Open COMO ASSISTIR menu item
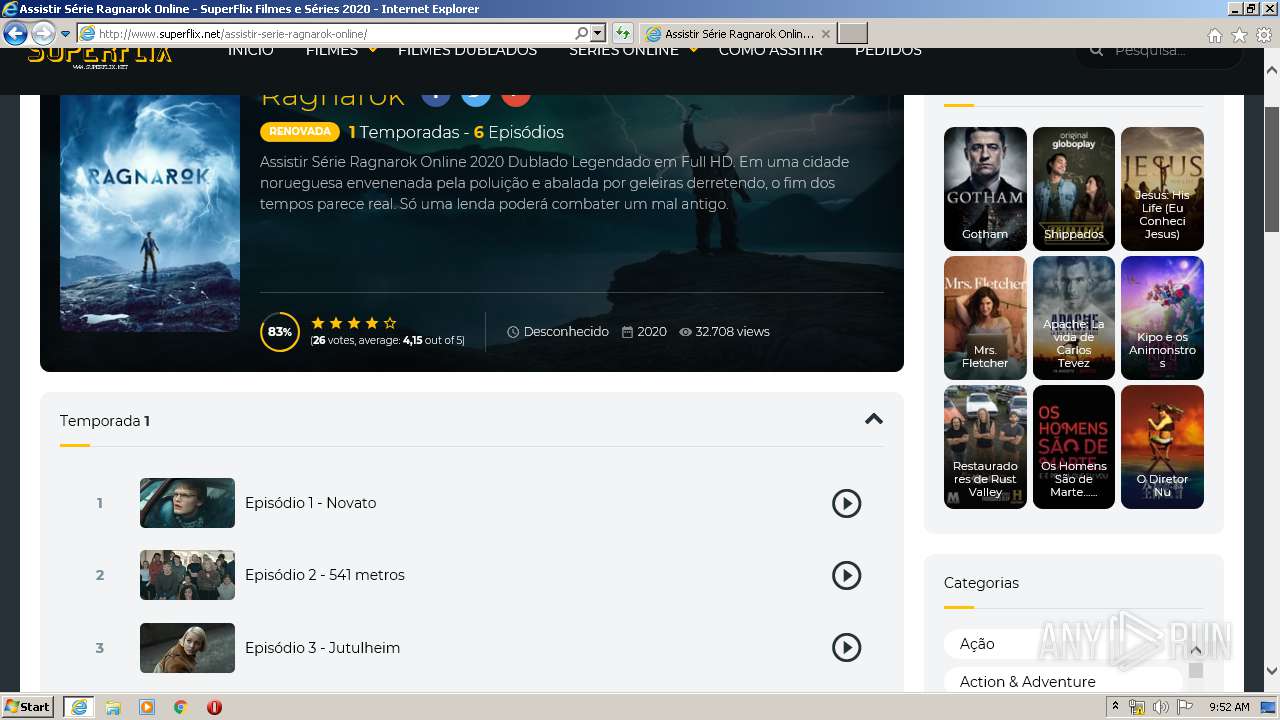1280x720 pixels. tap(770, 51)
